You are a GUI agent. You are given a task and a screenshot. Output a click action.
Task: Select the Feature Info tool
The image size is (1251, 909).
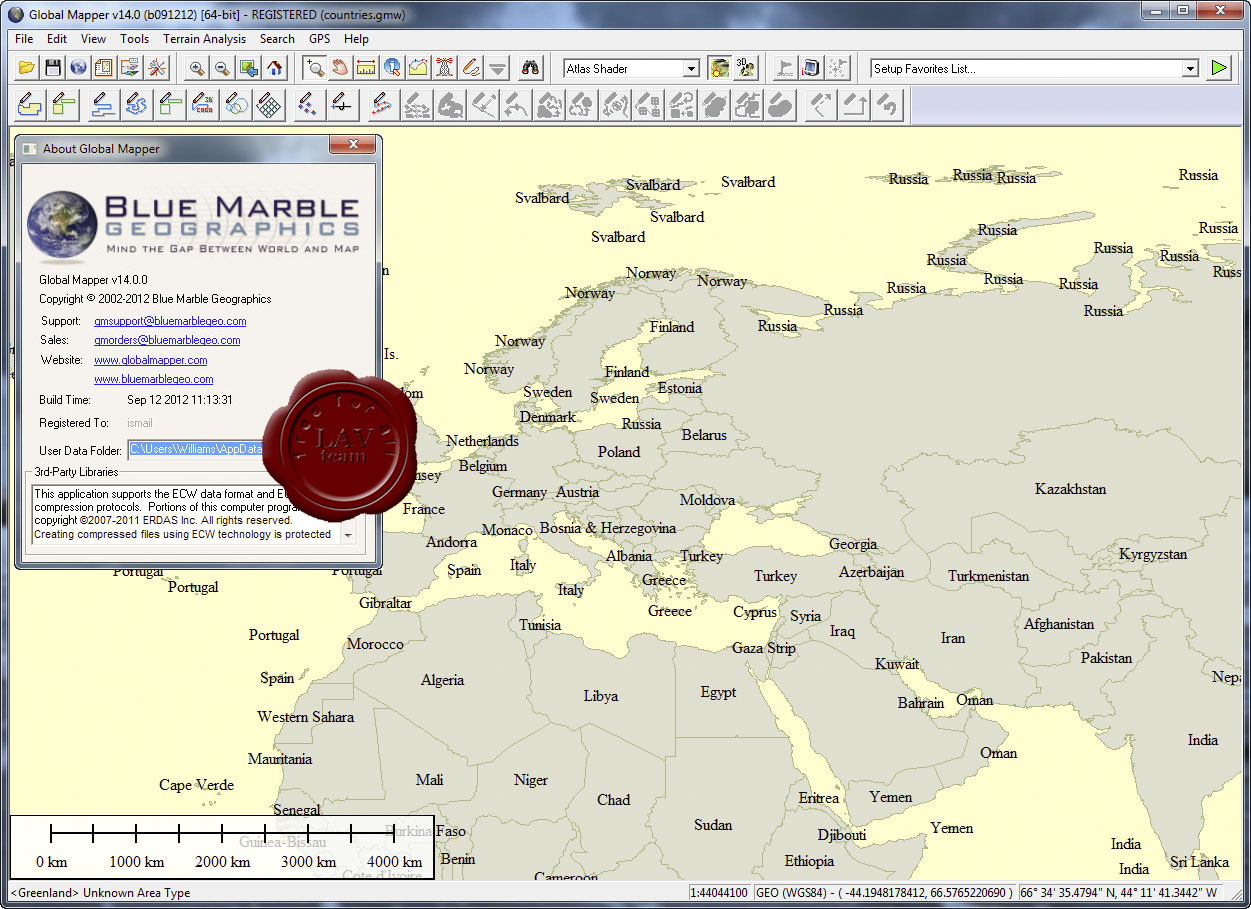click(x=393, y=69)
